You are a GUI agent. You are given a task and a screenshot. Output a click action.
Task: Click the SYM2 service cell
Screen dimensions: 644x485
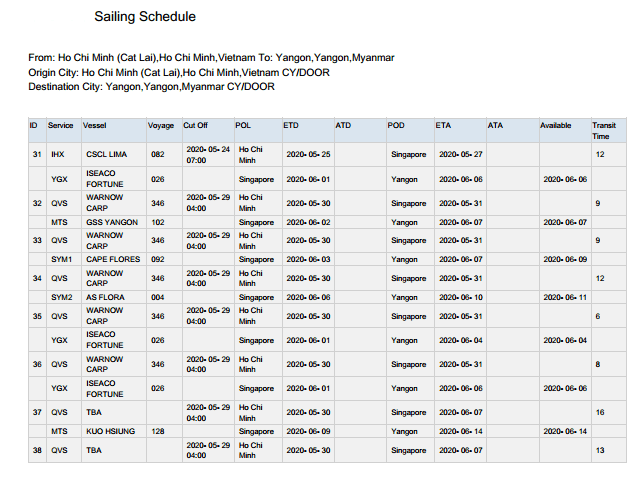click(61, 297)
